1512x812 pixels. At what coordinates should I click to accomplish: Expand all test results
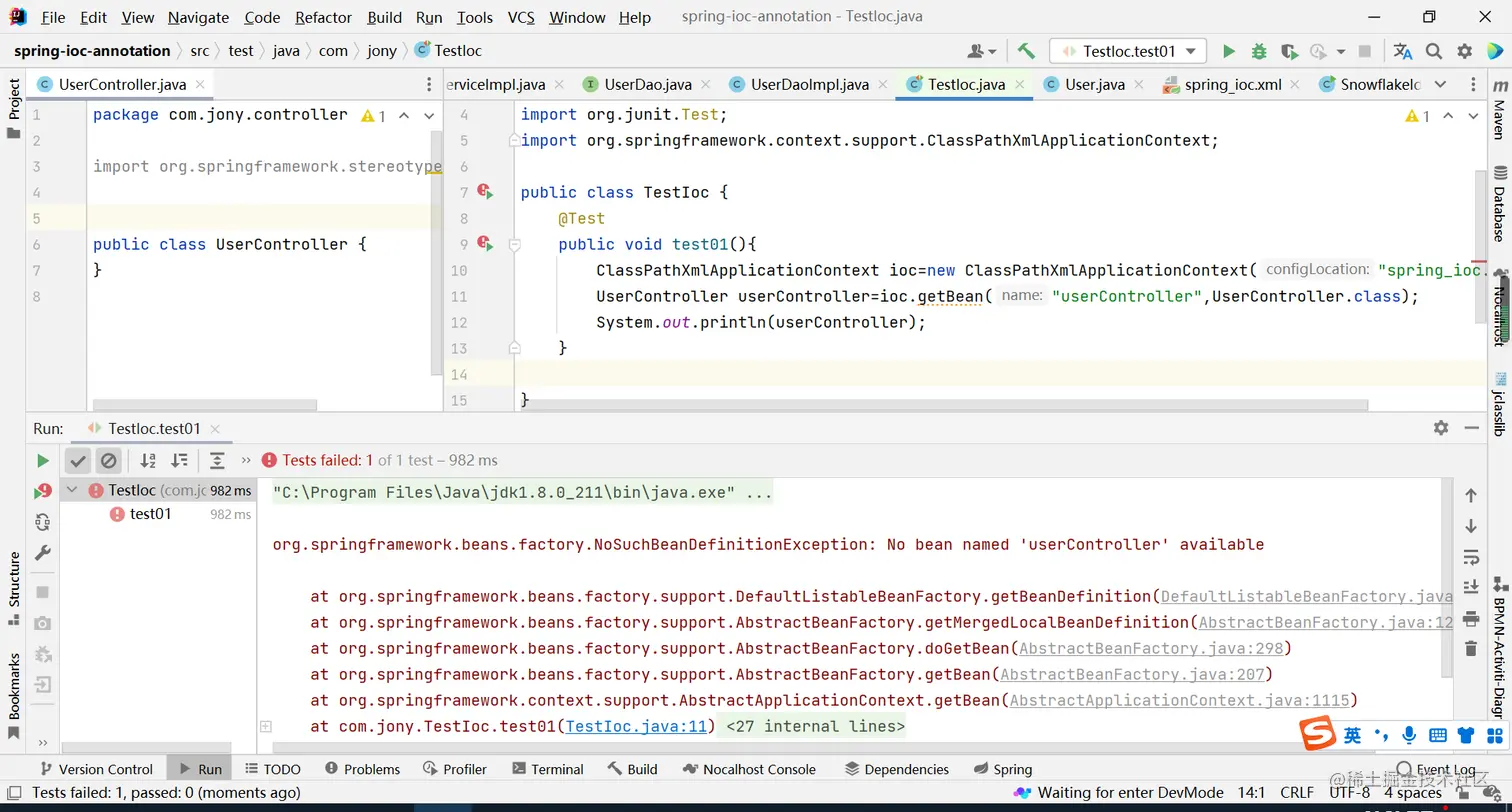click(217, 460)
